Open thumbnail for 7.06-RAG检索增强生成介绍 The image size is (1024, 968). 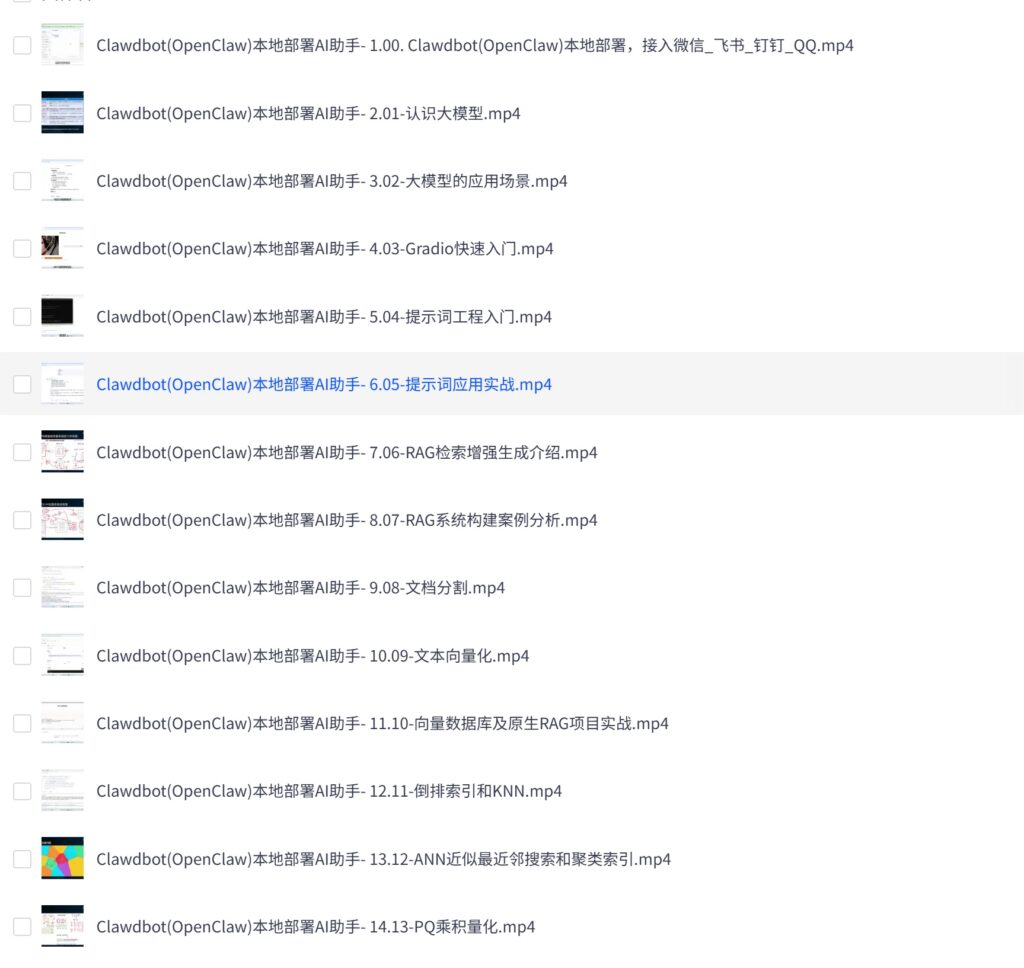point(62,451)
